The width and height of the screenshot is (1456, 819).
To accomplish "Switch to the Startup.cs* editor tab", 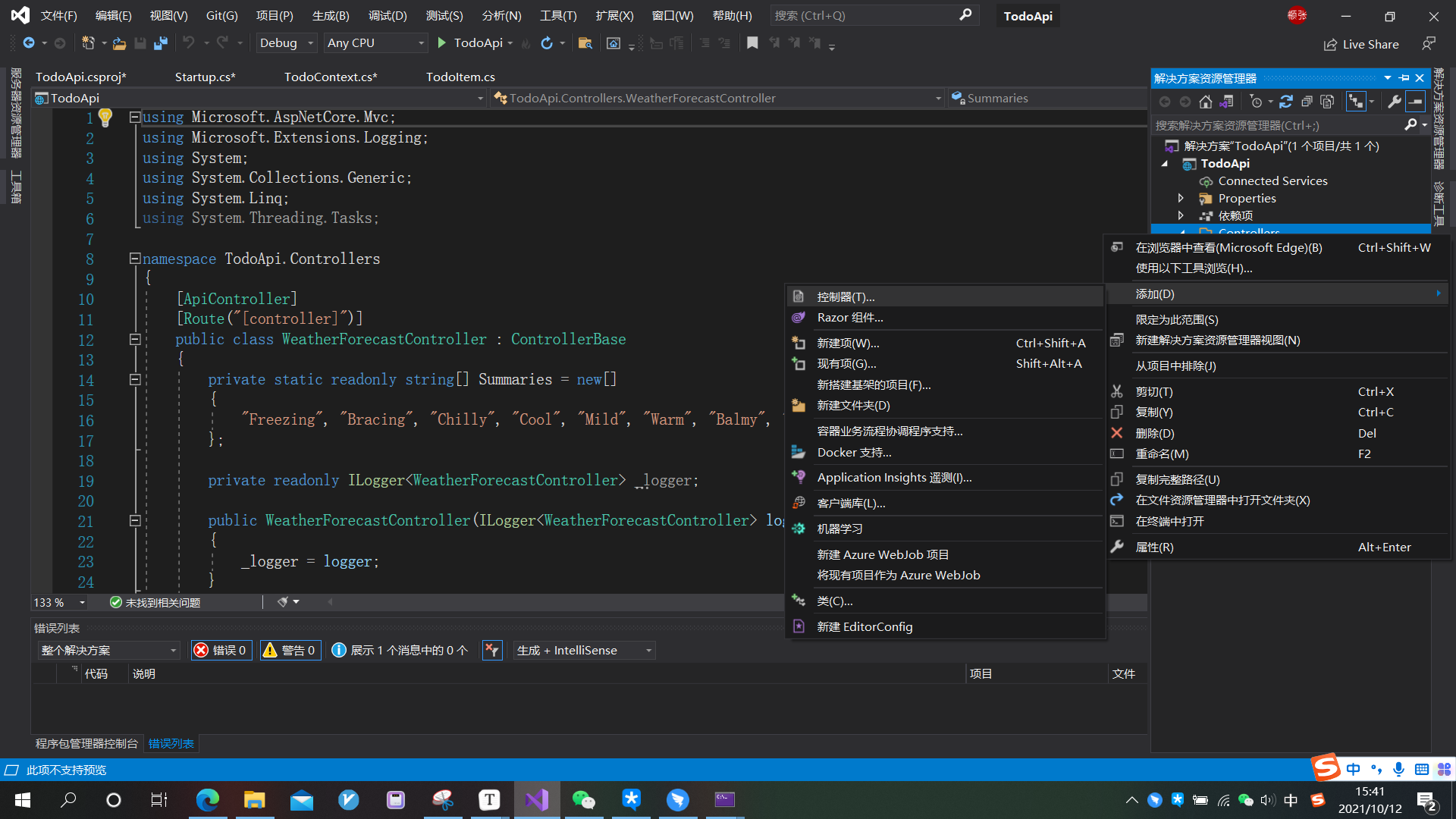I will [205, 77].
